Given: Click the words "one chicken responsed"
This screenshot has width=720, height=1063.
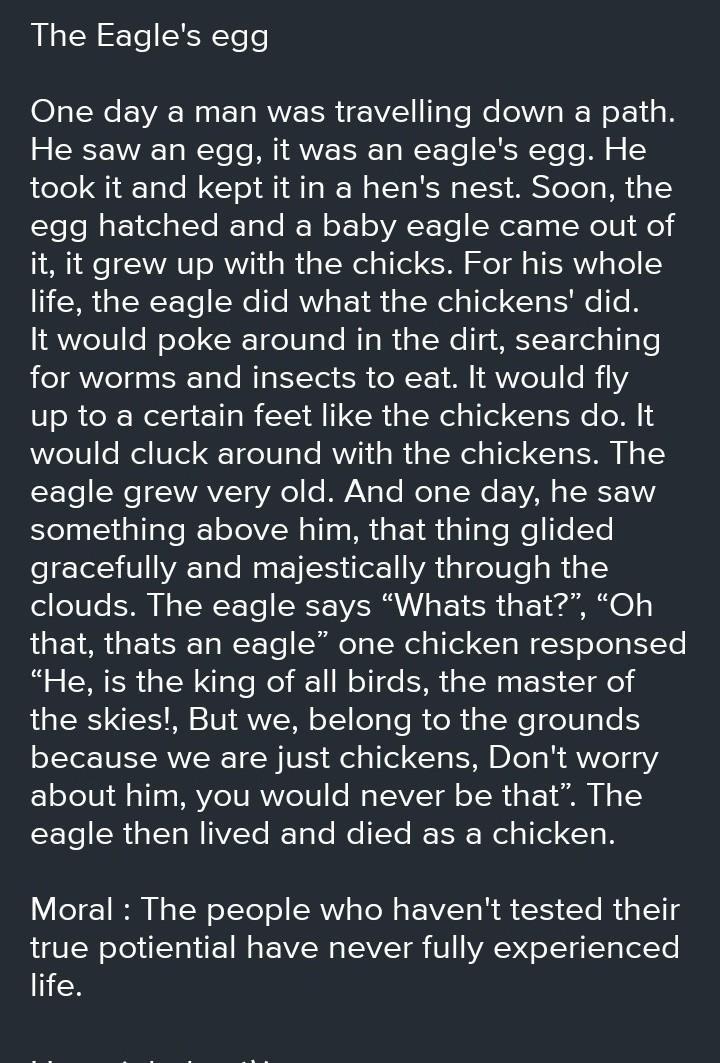Looking at the screenshot, I should [512, 643].
